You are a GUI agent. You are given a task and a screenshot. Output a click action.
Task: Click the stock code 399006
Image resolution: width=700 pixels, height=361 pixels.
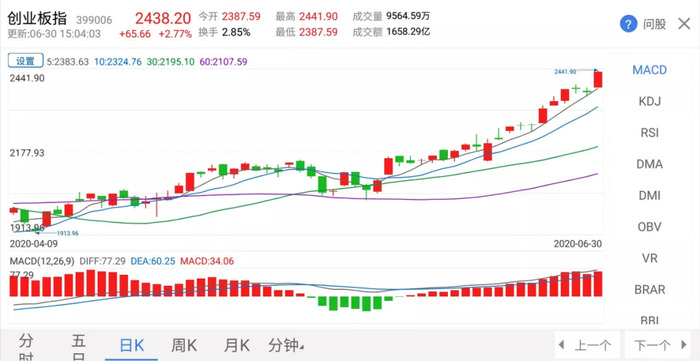pyautogui.click(x=94, y=21)
